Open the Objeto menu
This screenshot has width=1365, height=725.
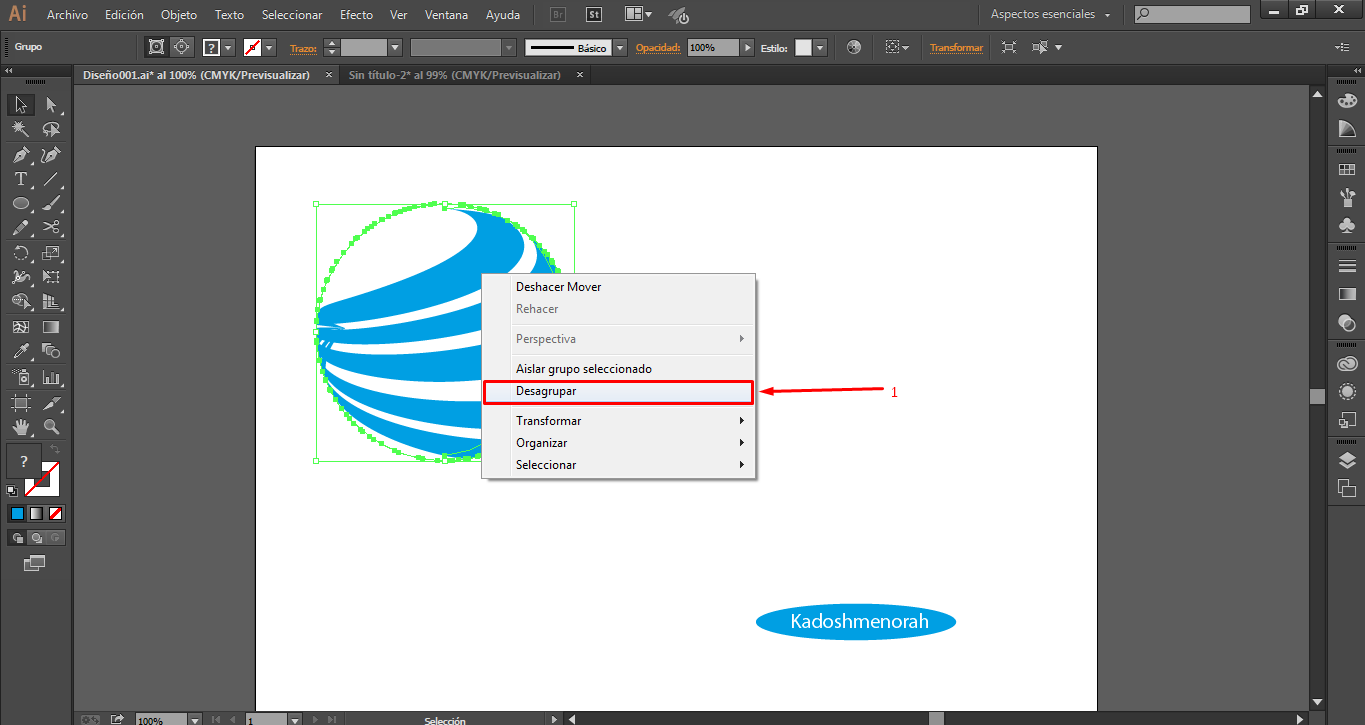point(179,15)
